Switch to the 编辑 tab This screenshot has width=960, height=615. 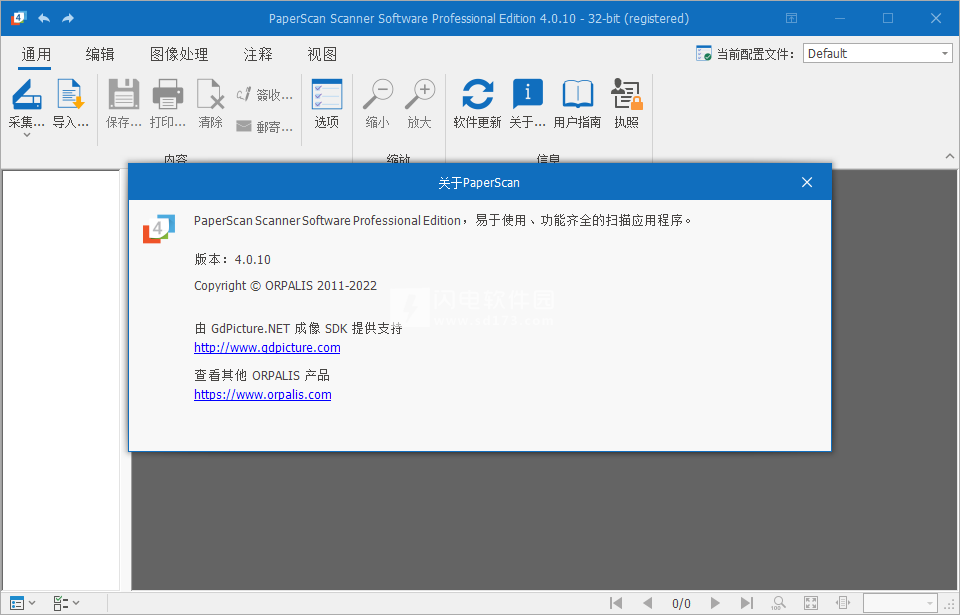[x=100, y=55]
